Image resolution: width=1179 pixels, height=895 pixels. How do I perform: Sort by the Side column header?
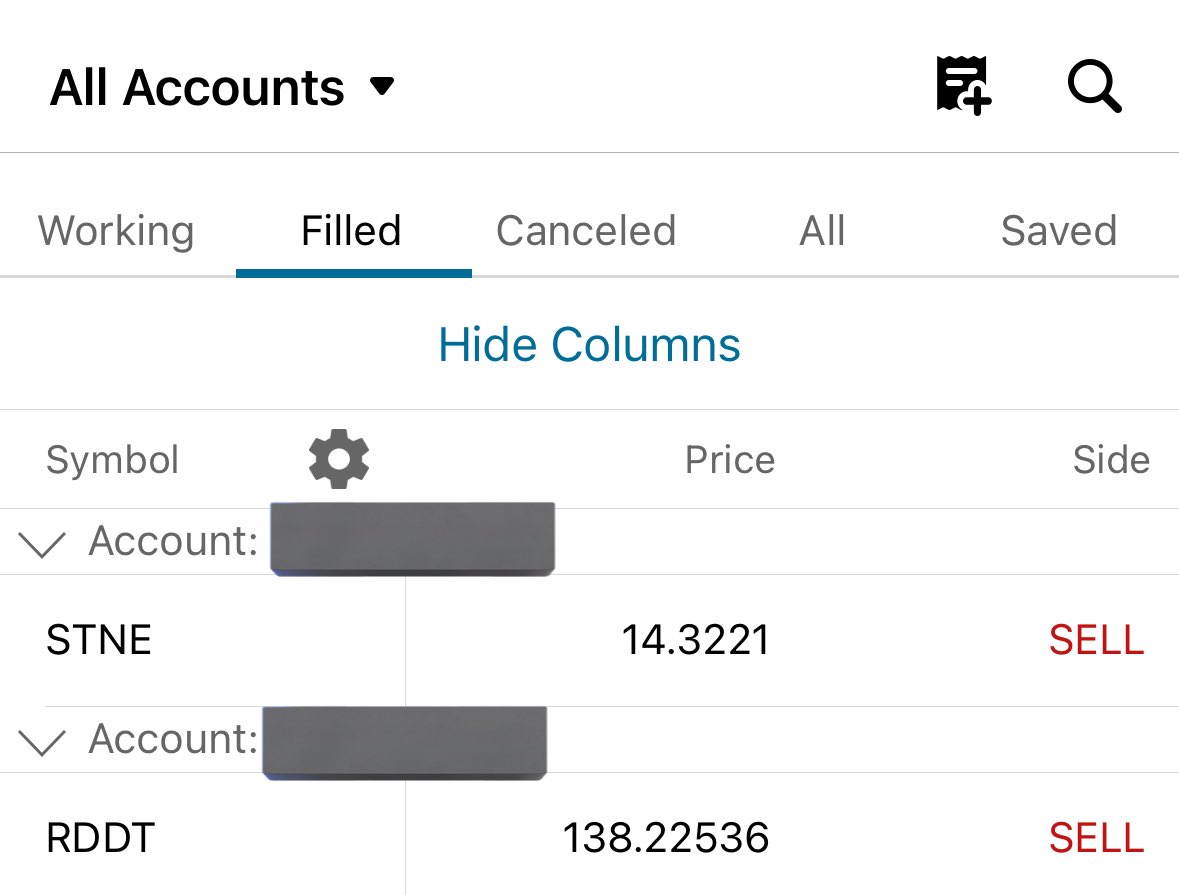coord(1111,460)
